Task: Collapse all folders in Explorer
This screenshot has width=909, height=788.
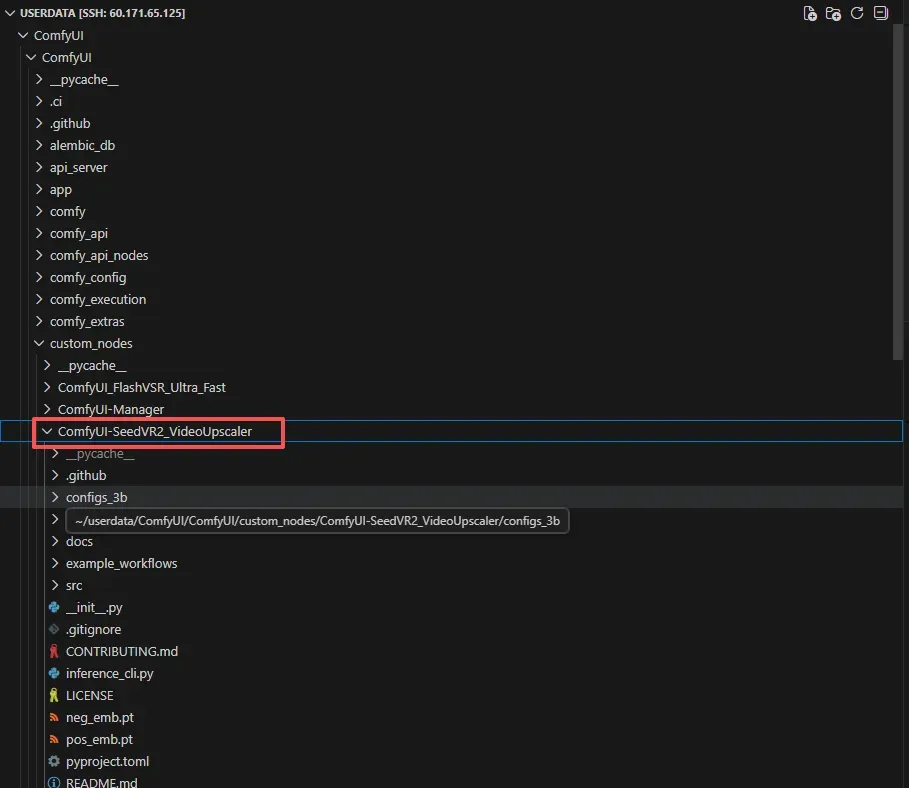Action: pyautogui.click(x=880, y=13)
